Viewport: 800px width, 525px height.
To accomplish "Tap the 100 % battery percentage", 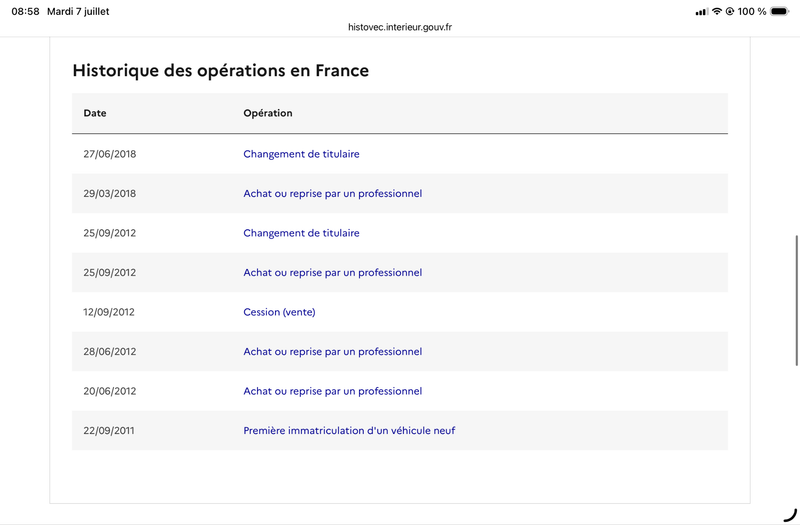I will tap(752, 11).
